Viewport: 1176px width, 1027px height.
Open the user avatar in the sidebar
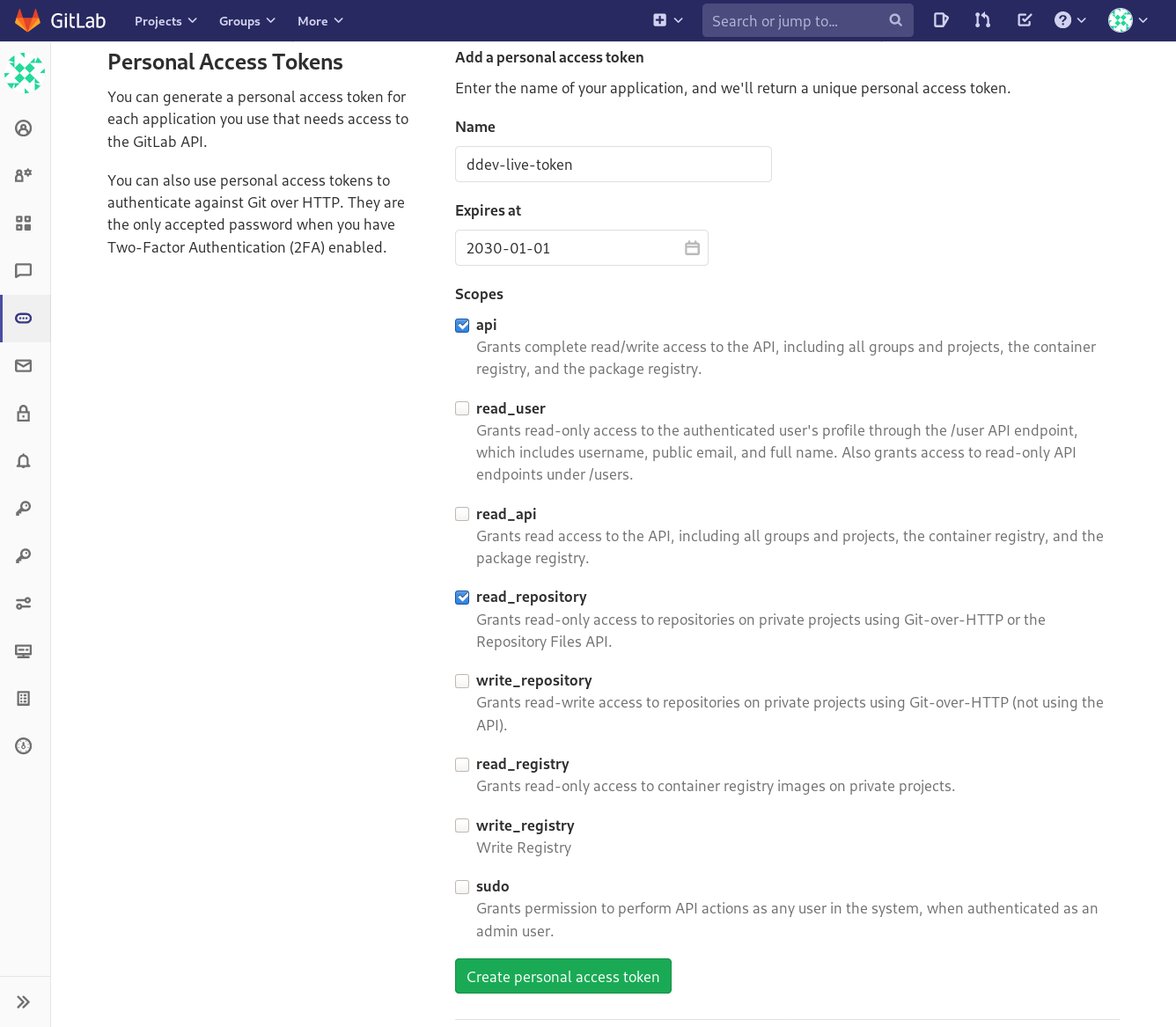click(x=25, y=73)
